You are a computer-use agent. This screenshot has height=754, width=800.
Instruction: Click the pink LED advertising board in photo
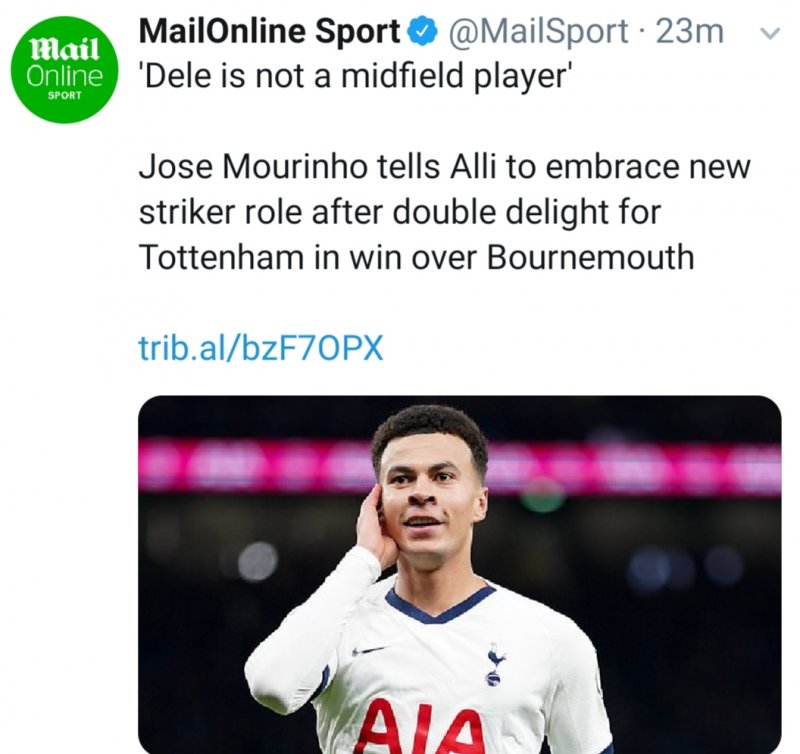pos(460,467)
